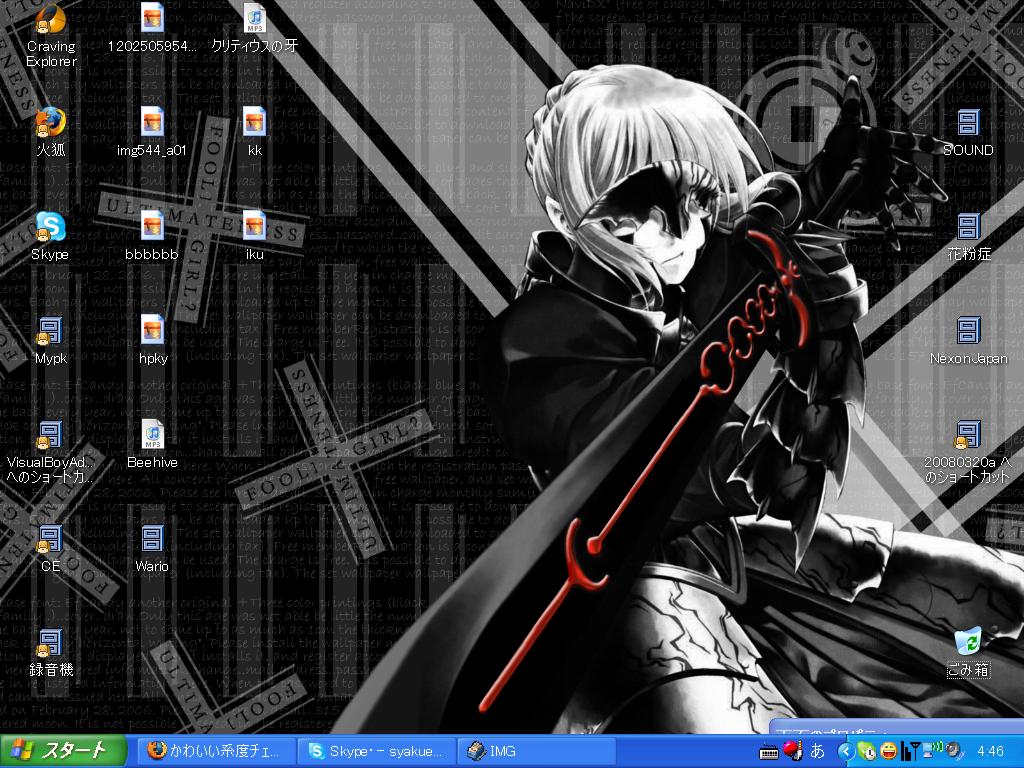Select the VisualBoyAdvance shortcut icon

point(50,436)
